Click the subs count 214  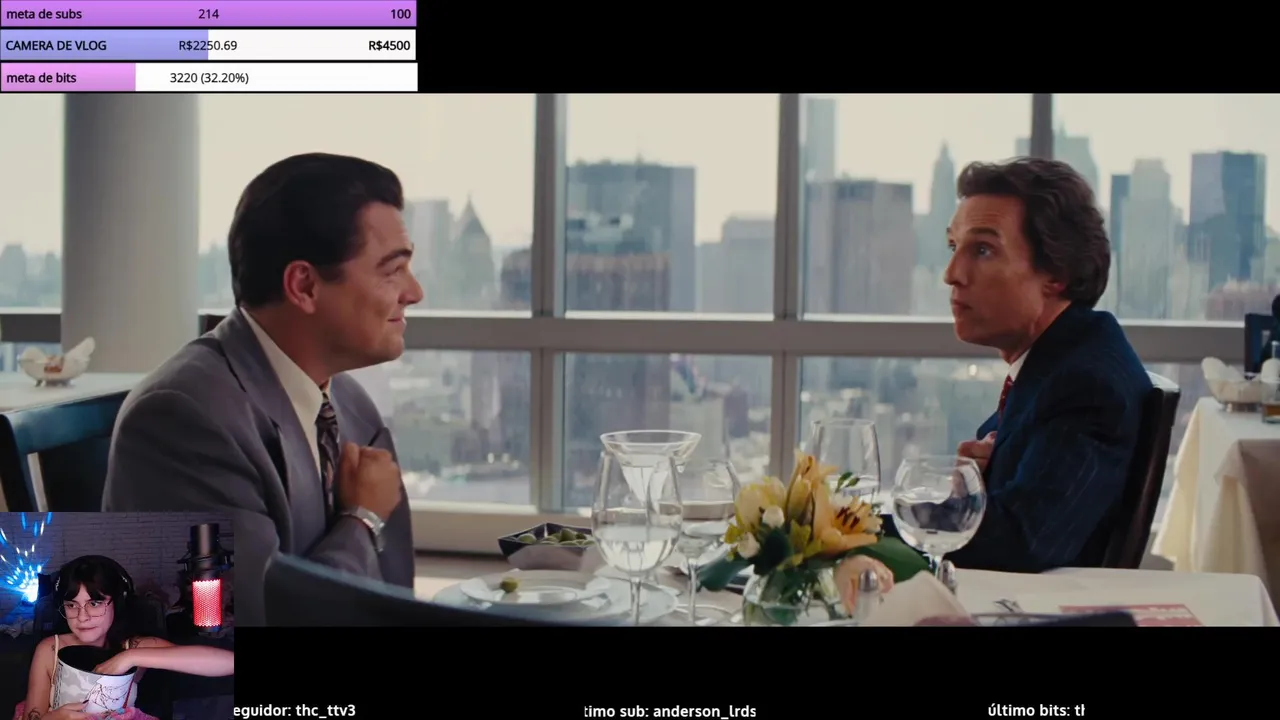[x=208, y=14]
